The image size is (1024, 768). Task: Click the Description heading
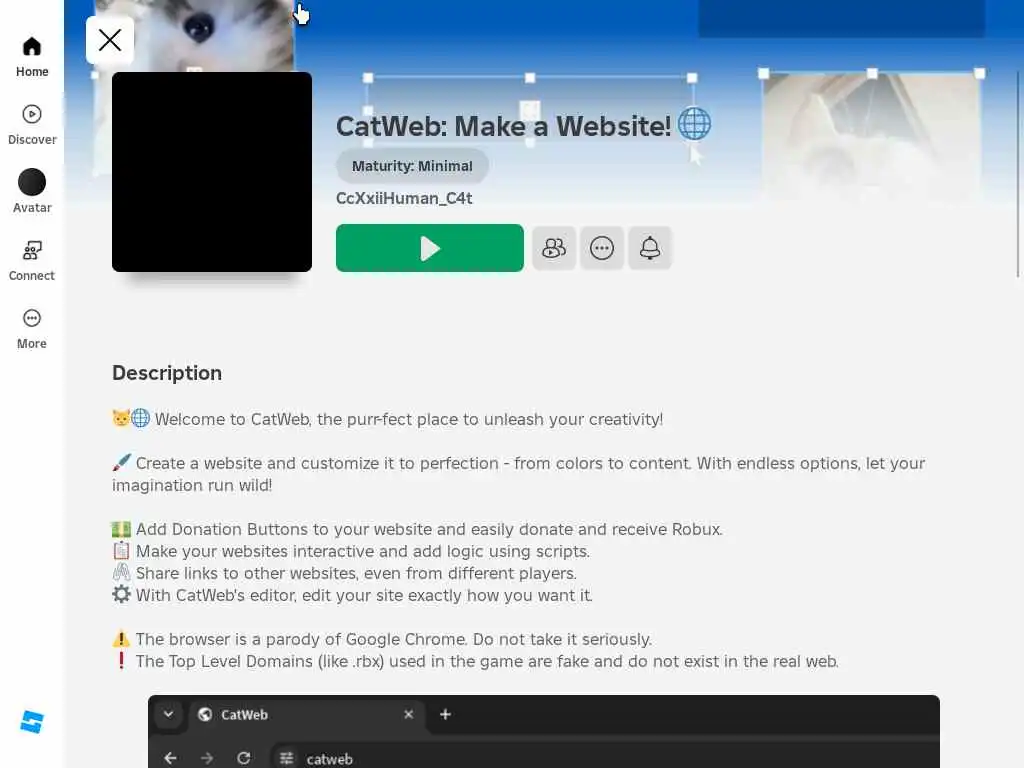click(167, 373)
